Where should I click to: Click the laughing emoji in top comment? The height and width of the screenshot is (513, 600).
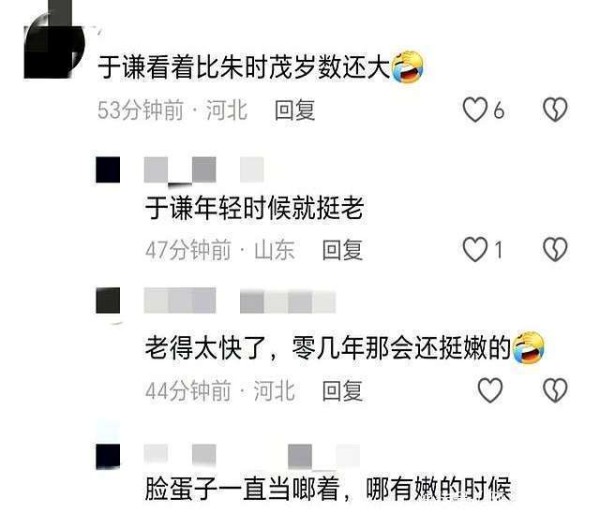408,67
